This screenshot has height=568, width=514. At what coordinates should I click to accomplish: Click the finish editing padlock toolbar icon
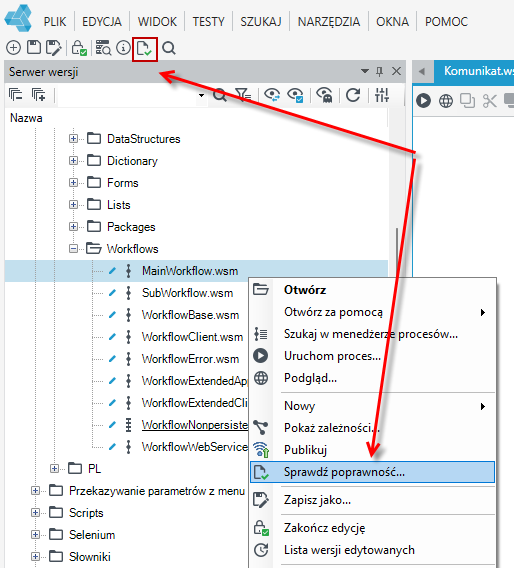click(x=79, y=48)
